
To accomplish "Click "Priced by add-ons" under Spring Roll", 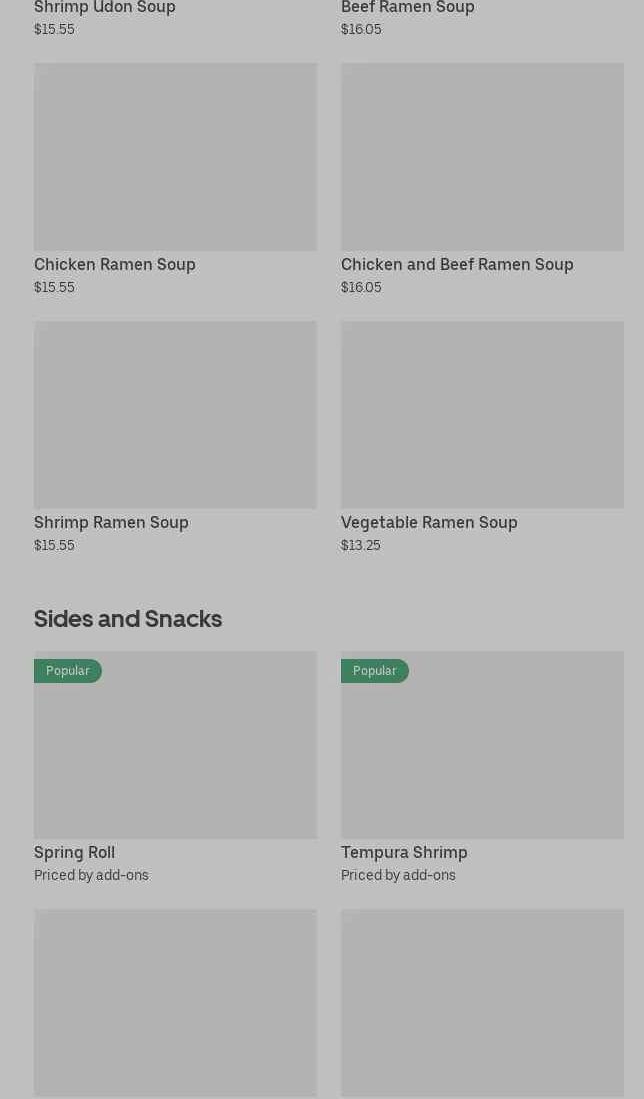I will point(91,875).
